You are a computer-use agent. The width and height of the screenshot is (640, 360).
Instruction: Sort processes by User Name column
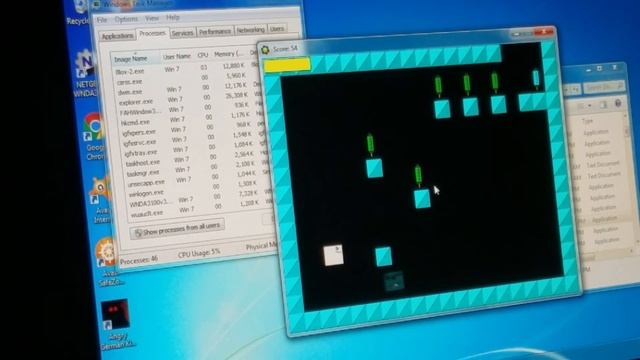click(177, 57)
